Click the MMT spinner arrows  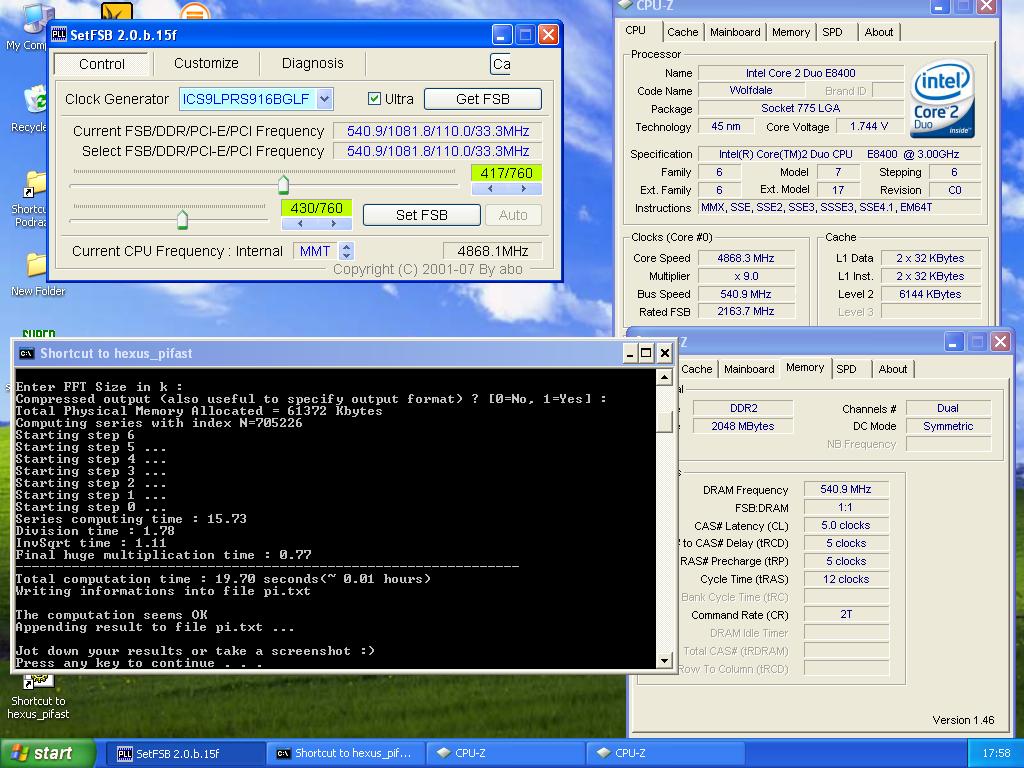point(347,251)
